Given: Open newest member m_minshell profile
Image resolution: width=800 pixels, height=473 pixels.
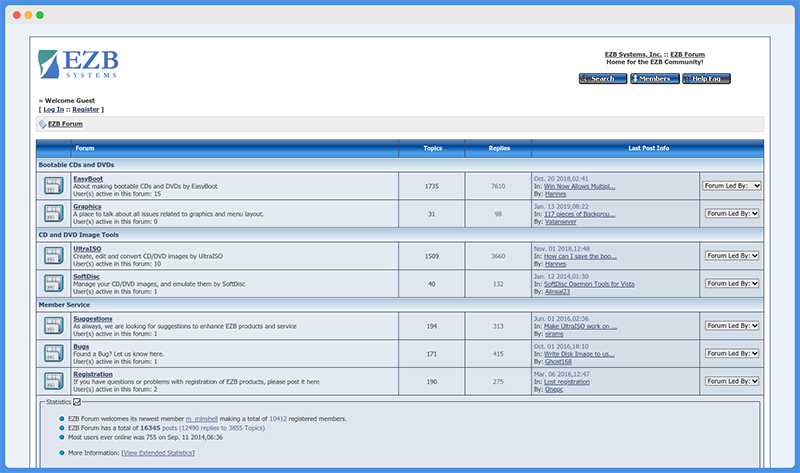Looking at the screenshot, I should point(202,418).
